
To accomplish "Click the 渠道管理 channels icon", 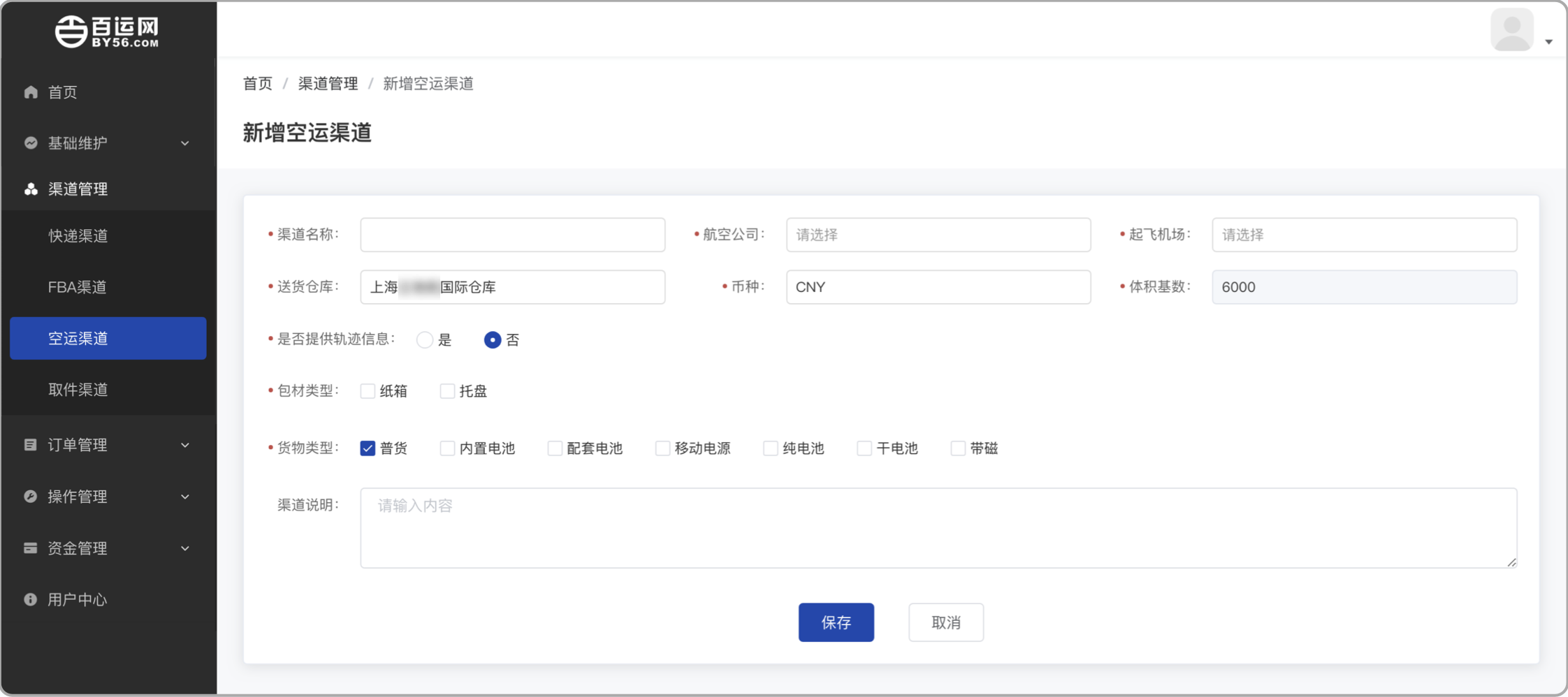I will (x=30, y=189).
